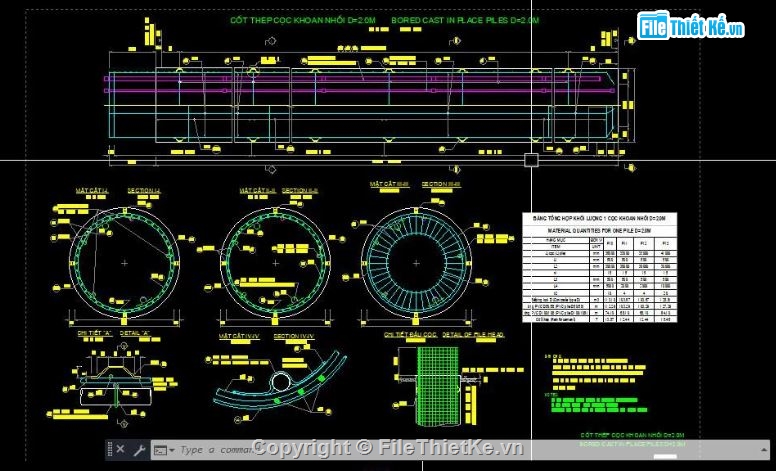Select table heading 'MATERIAL QUANTITIES FOR ONE PILE'
Image resolution: width=776 pixels, height=471 pixels.
point(599,231)
